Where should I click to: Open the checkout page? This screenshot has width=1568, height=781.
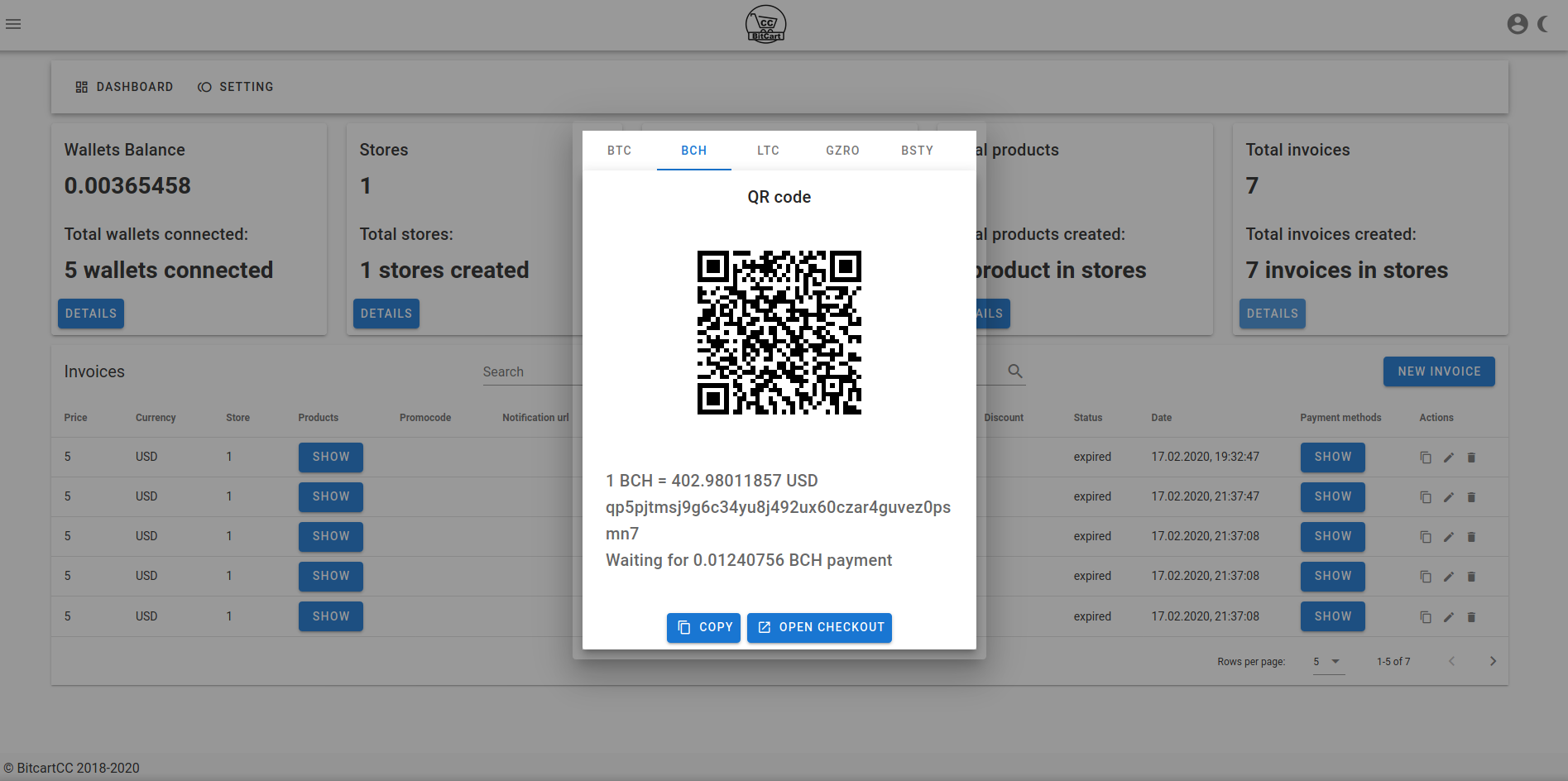[x=819, y=627]
